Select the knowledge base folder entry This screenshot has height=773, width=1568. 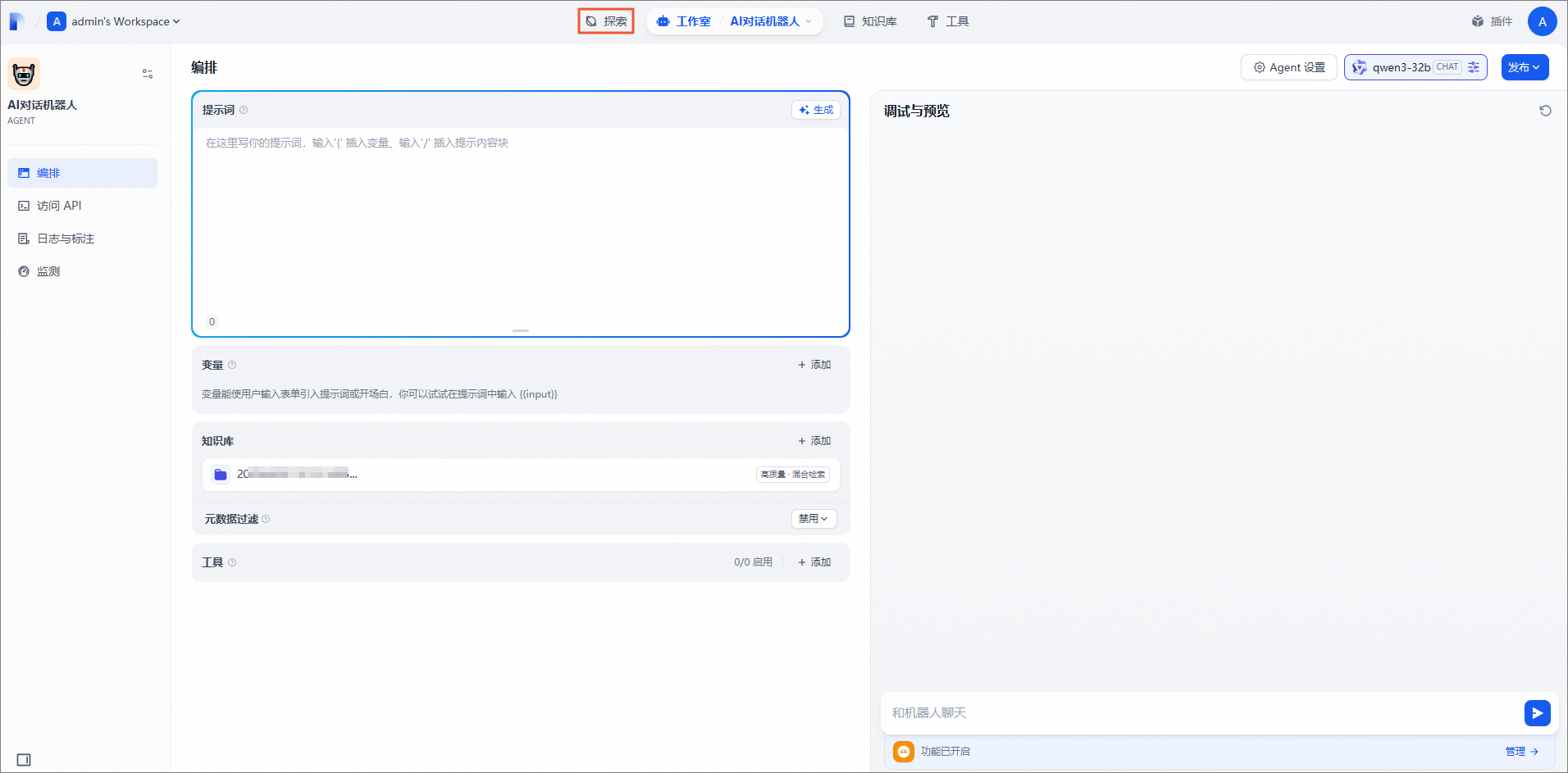(521, 475)
